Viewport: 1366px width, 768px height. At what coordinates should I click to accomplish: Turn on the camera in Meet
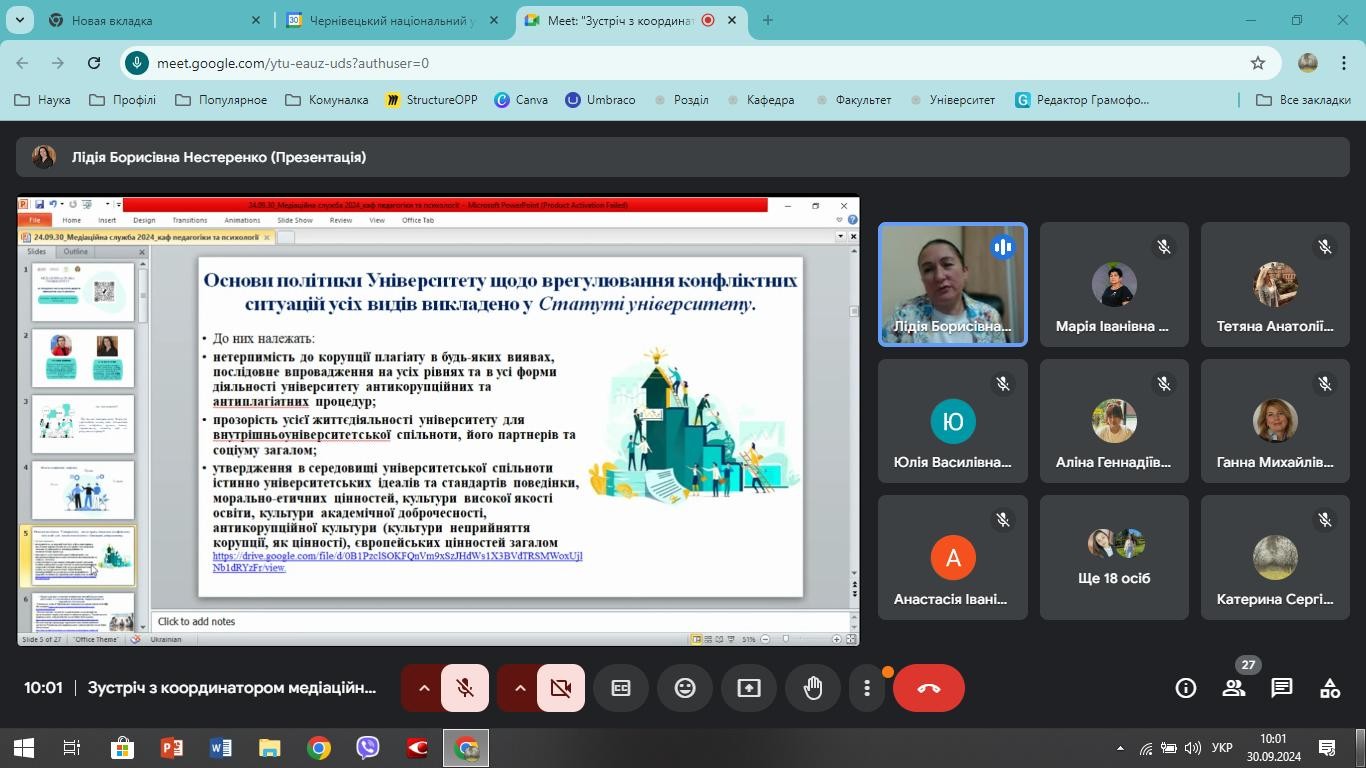561,688
